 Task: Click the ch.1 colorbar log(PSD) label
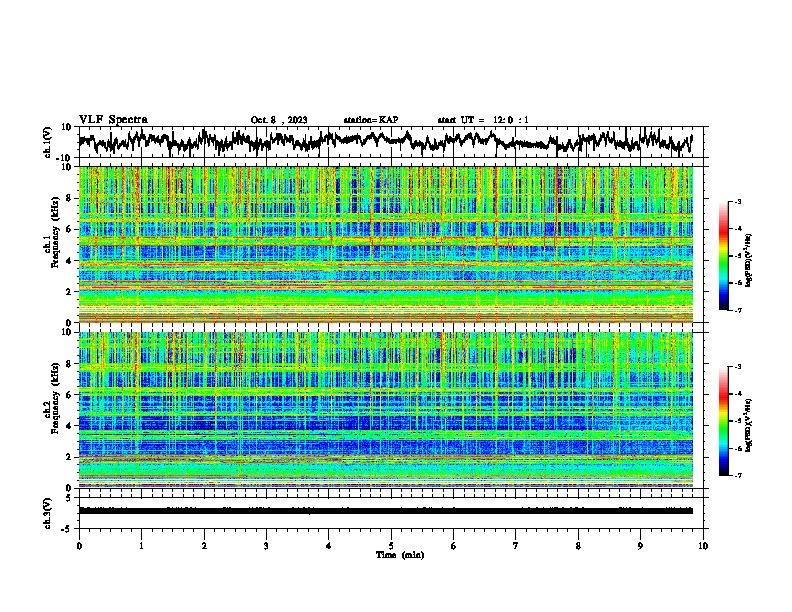point(748,260)
